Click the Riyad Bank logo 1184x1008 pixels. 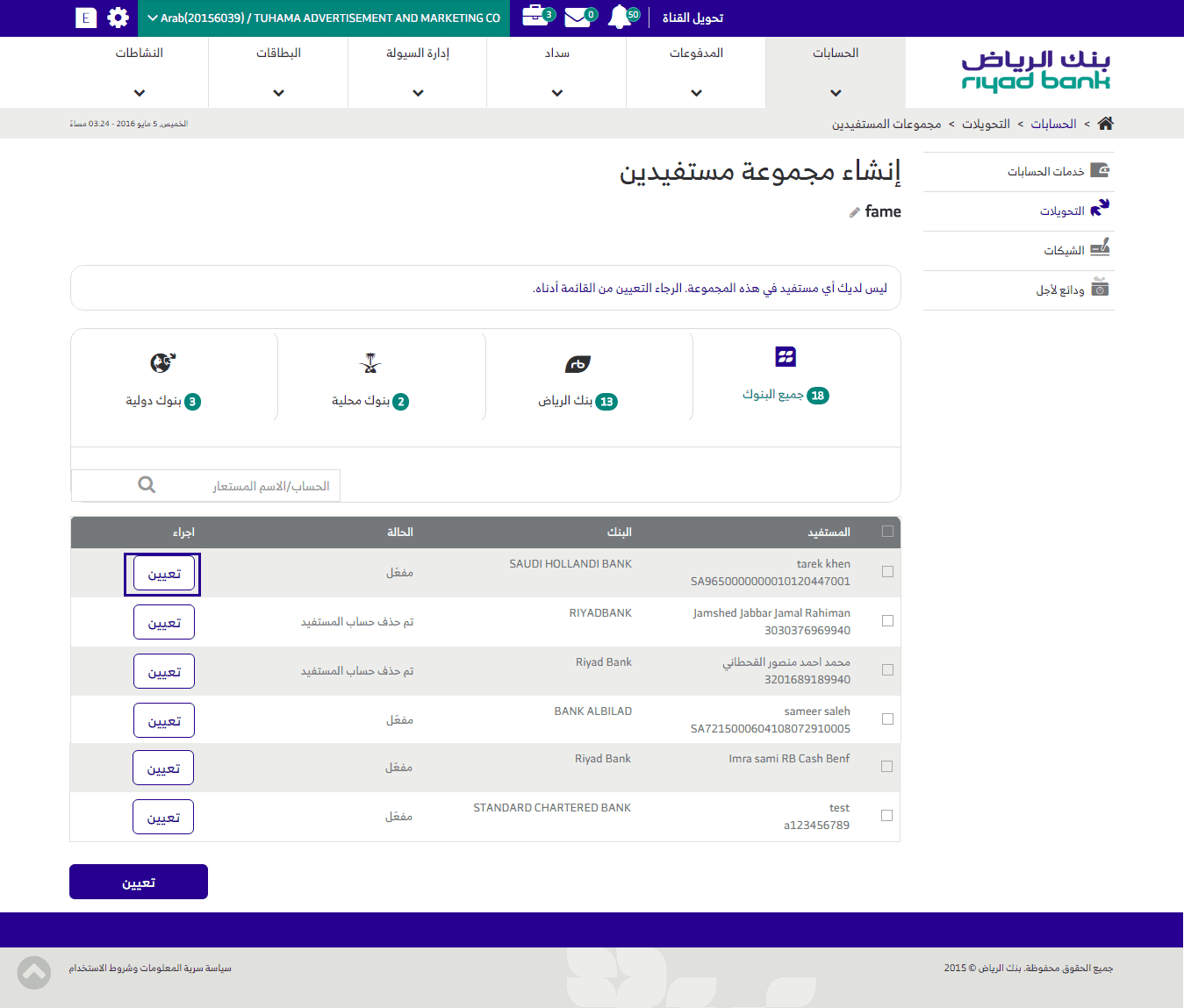1036,71
